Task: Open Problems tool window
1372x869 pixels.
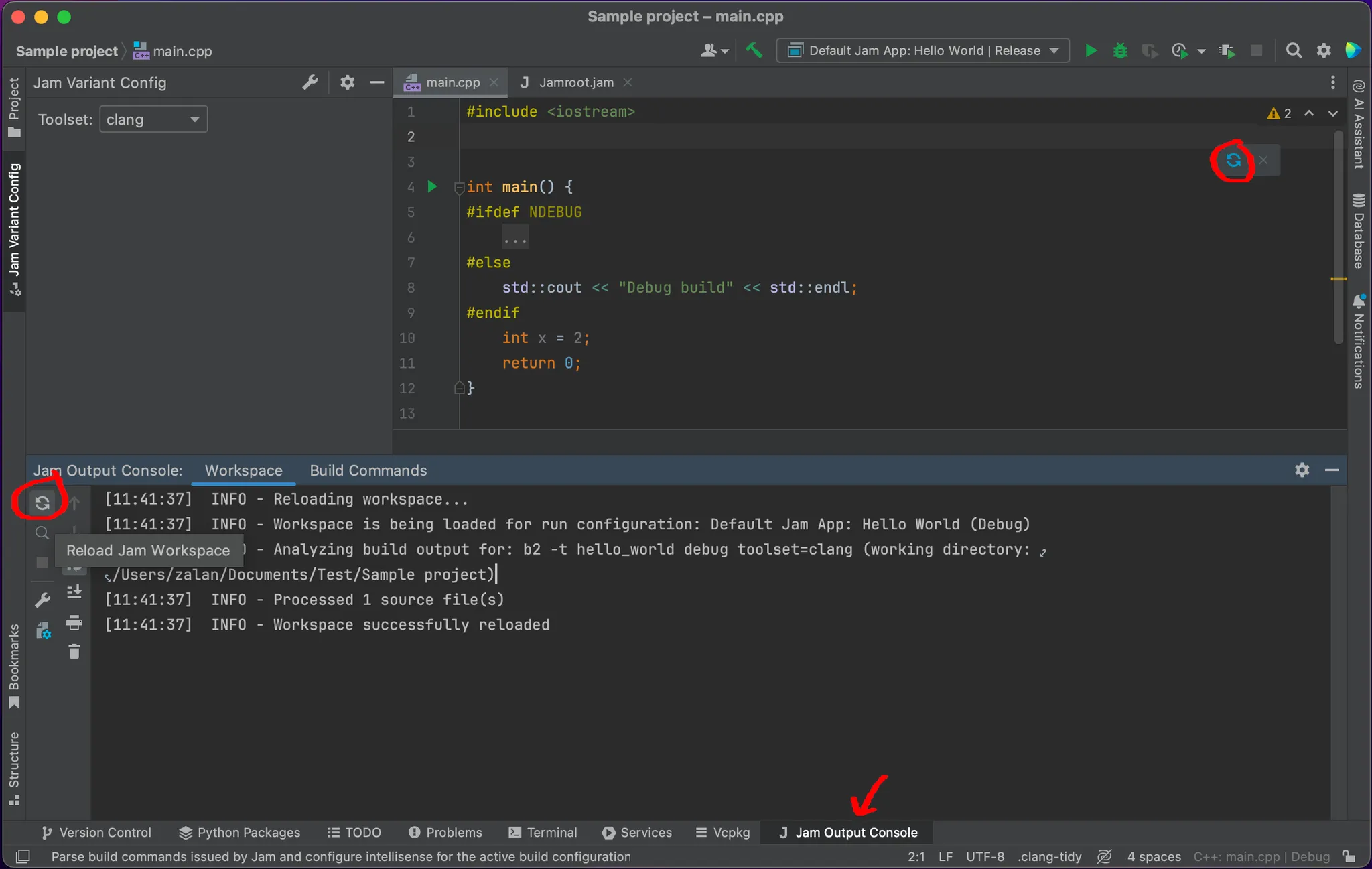Action: (x=445, y=832)
